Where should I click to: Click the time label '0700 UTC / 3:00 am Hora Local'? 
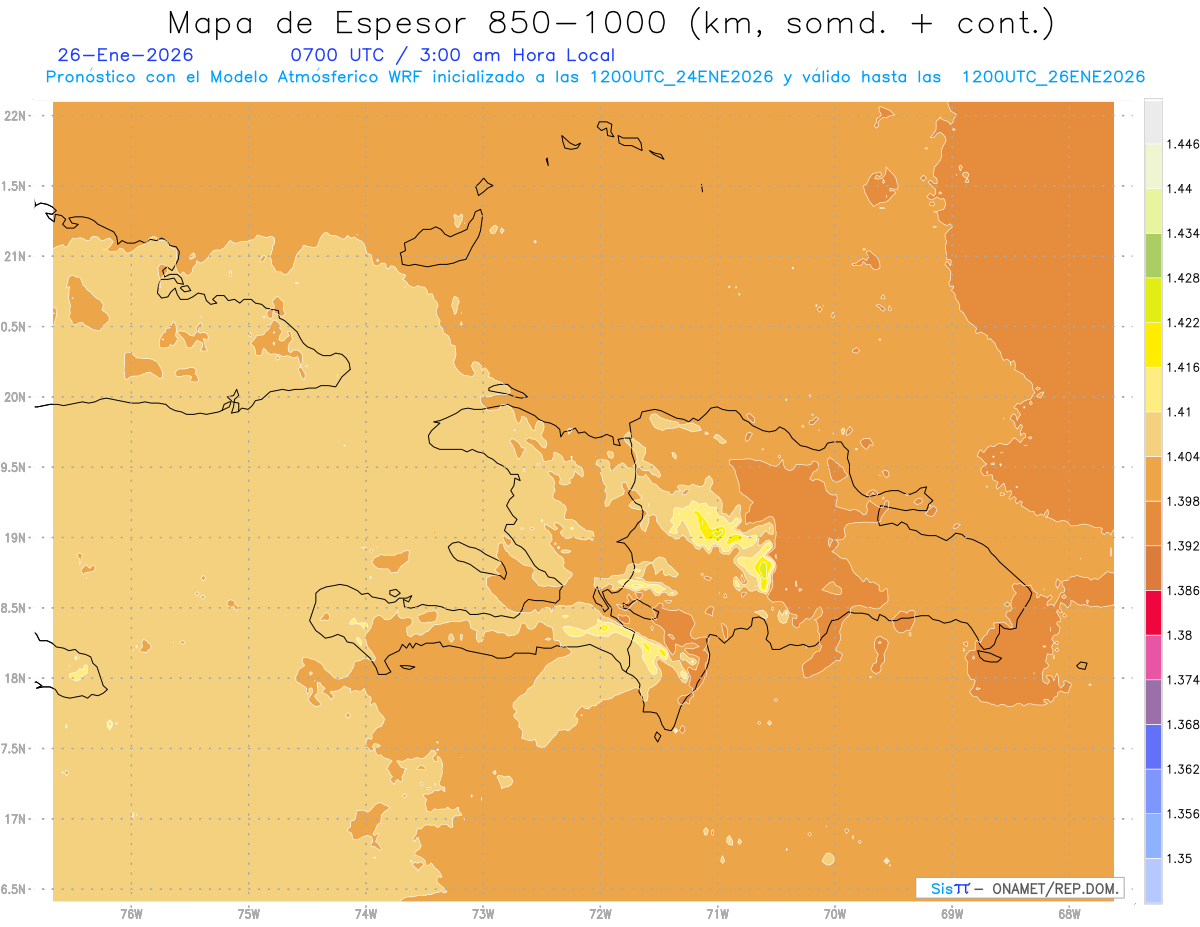(x=453, y=55)
